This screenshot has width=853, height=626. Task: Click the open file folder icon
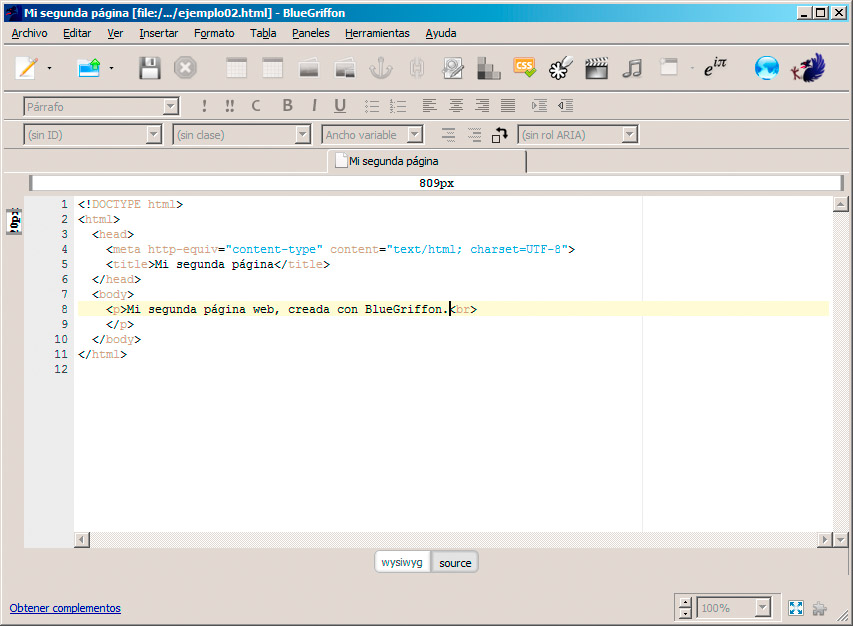(x=89, y=68)
